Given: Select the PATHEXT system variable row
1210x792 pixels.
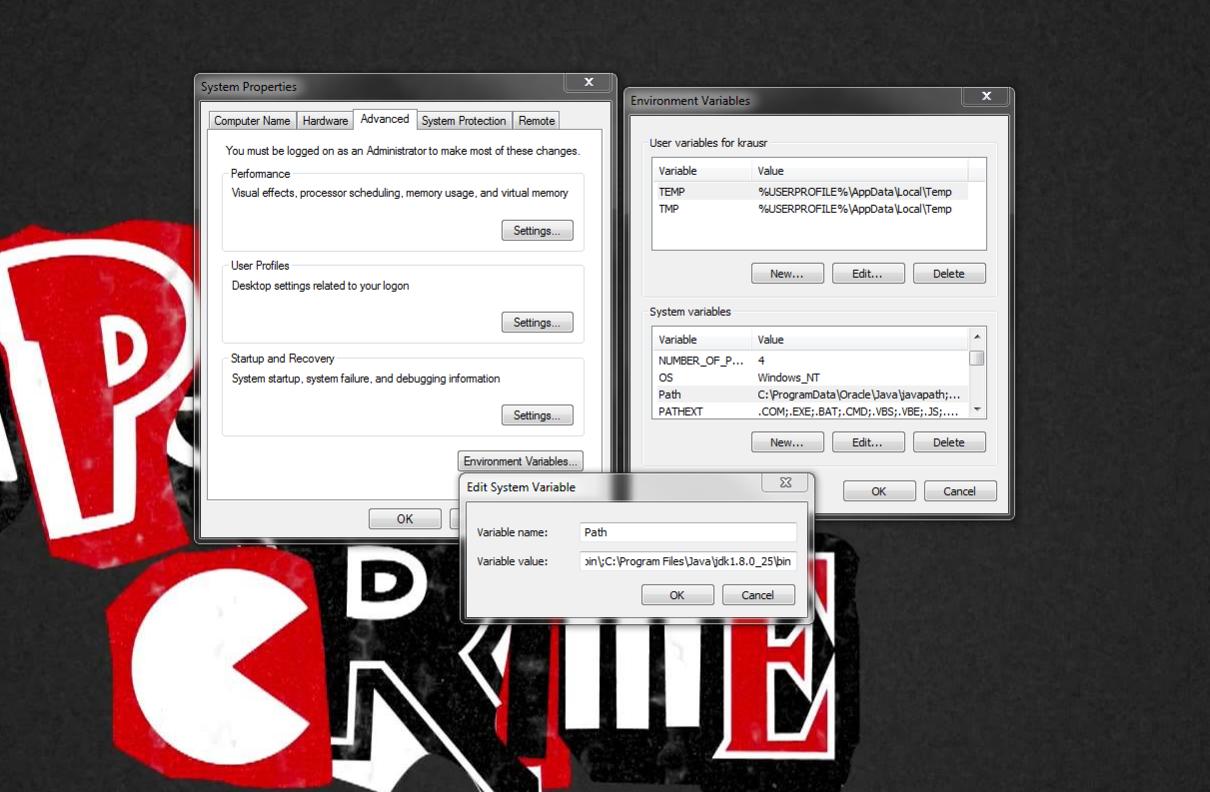Looking at the screenshot, I should point(810,411).
